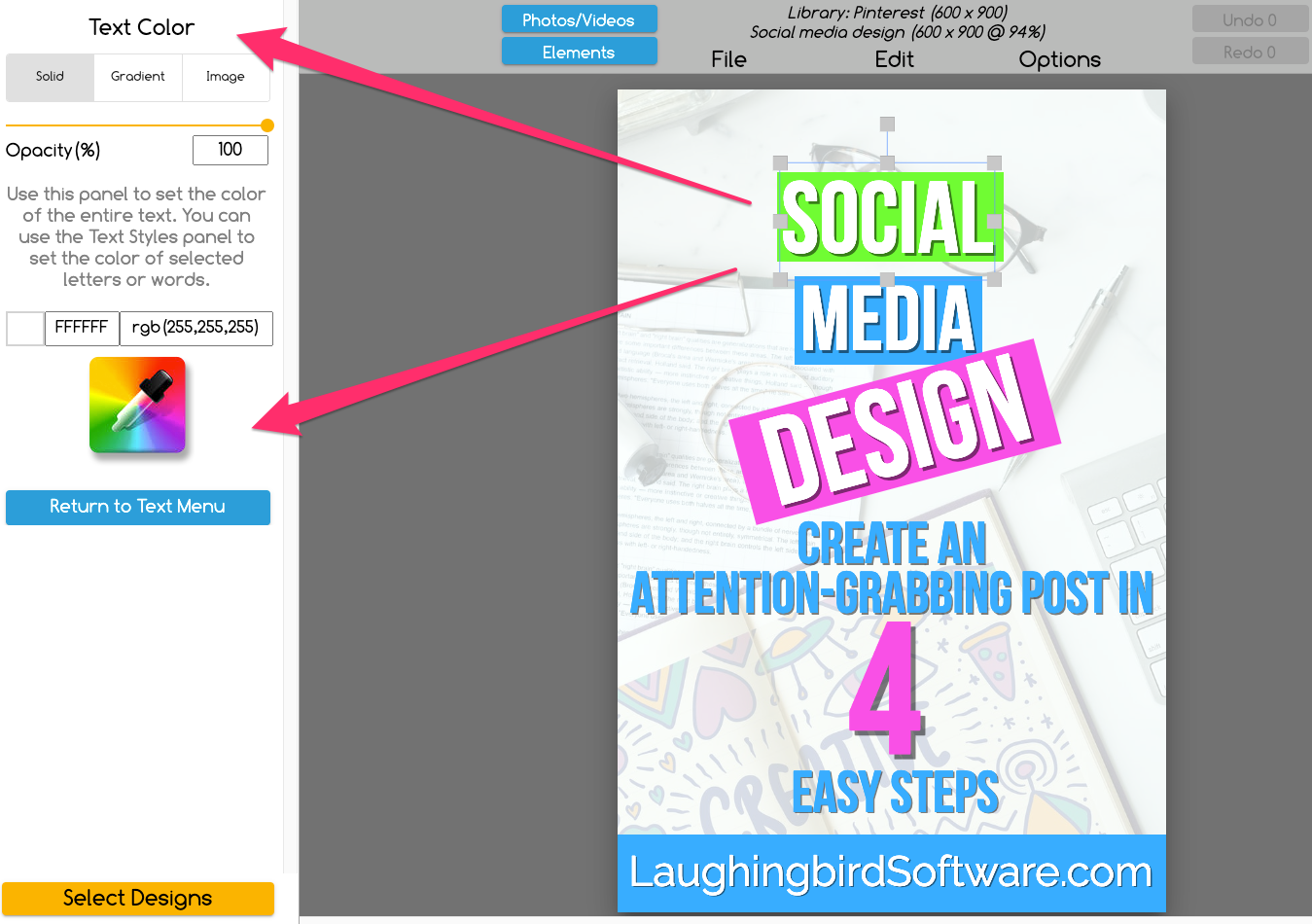Select LaughingbirdSoftware.com footer text
Image resolution: width=1312 pixels, height=924 pixels.
[891, 871]
